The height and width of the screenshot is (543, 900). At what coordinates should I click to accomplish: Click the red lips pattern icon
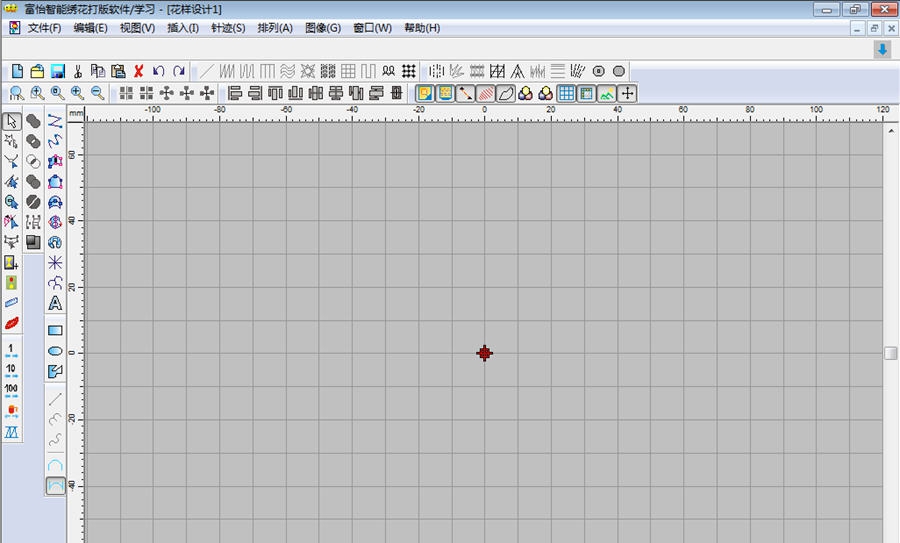(11, 323)
